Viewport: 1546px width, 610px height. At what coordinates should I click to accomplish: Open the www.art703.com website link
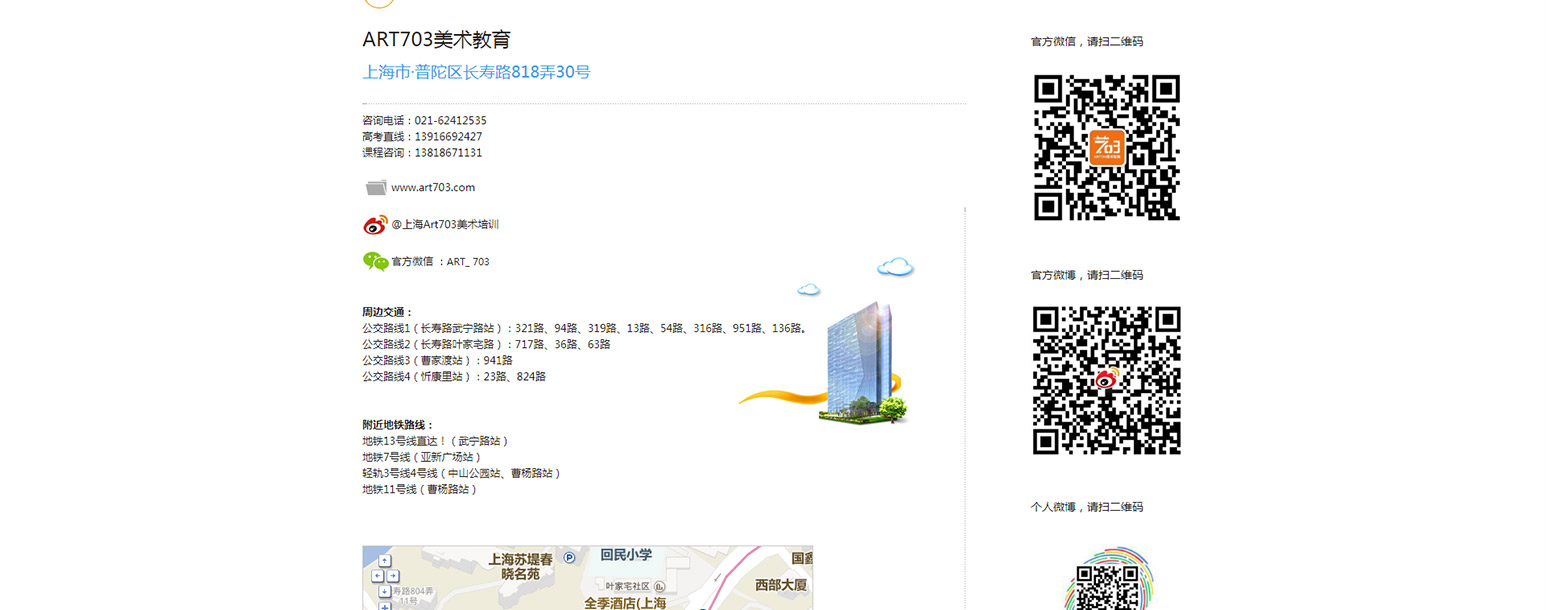[x=433, y=187]
